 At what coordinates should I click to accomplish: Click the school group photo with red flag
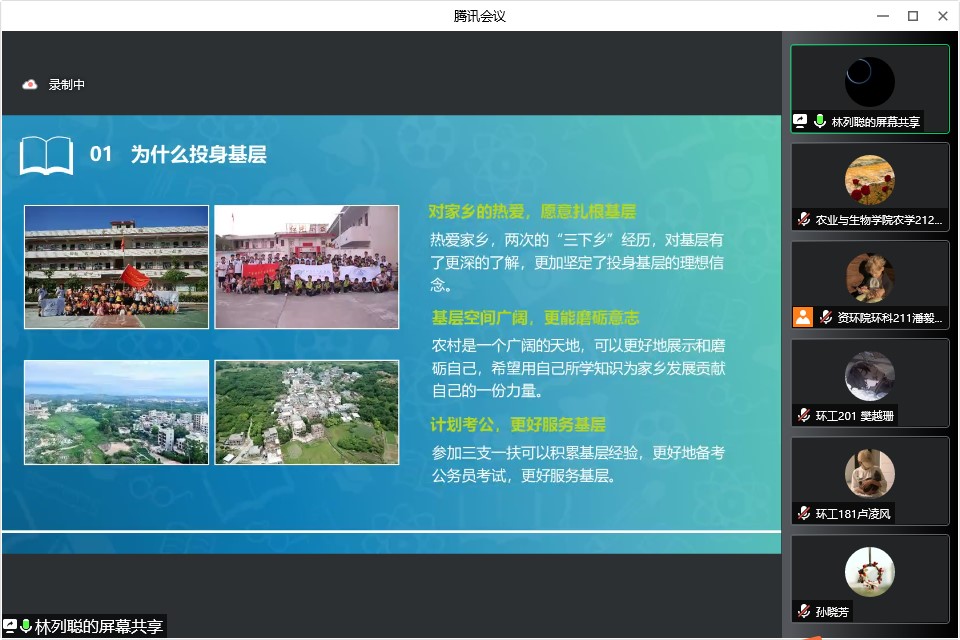tap(116, 267)
